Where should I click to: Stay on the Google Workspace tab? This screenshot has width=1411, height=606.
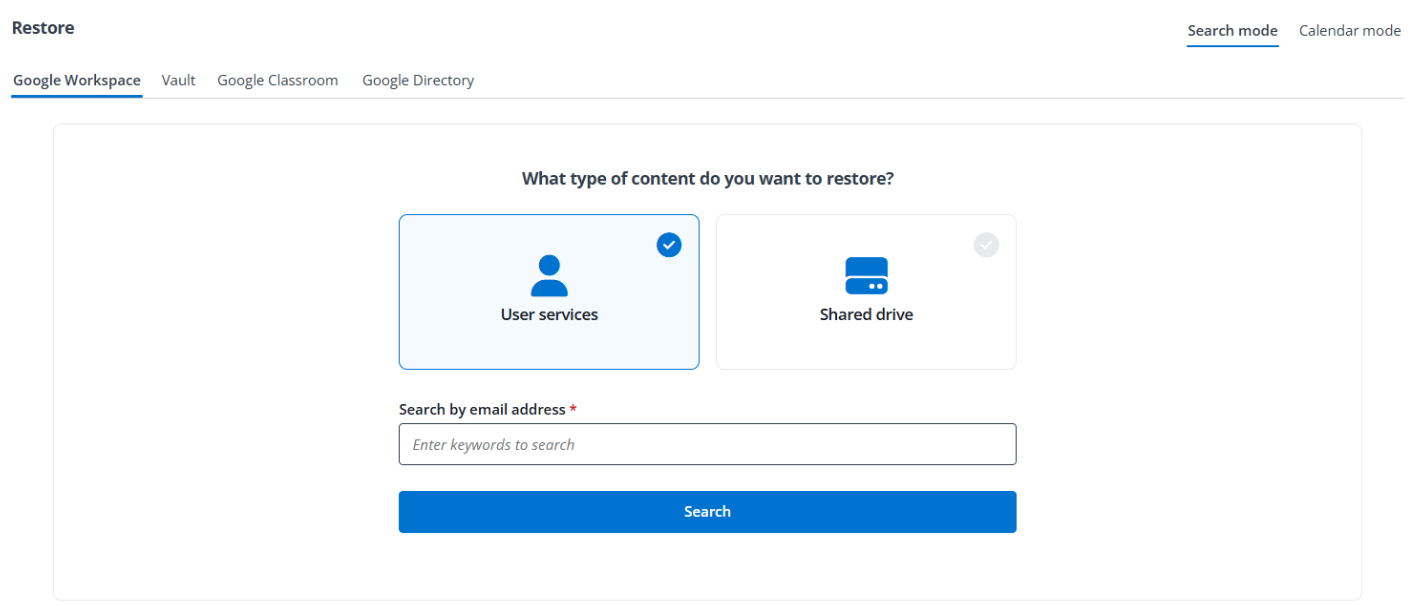coord(76,80)
